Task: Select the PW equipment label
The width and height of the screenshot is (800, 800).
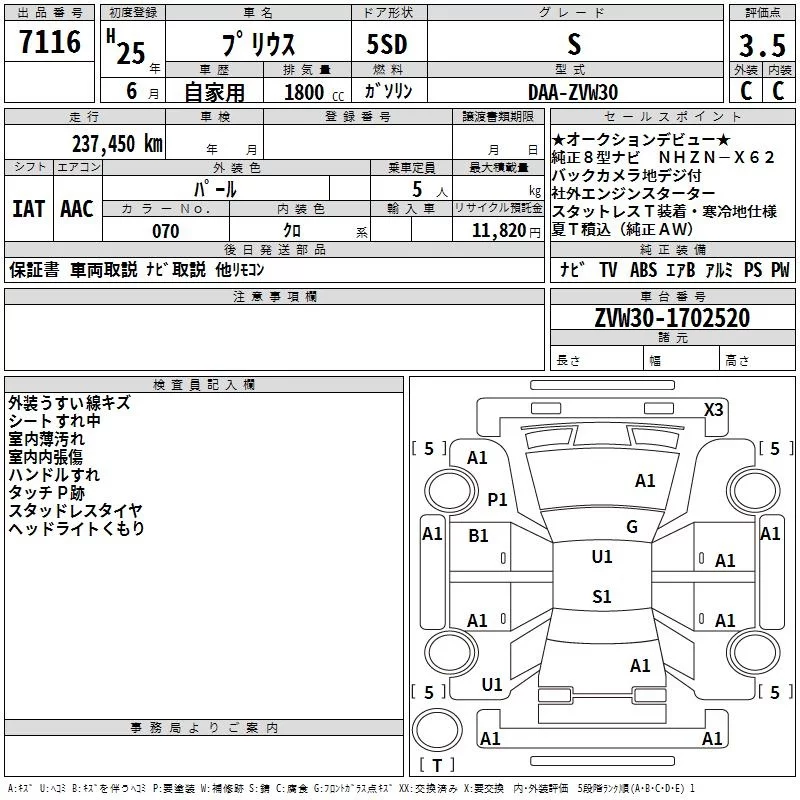Action: pos(780,270)
